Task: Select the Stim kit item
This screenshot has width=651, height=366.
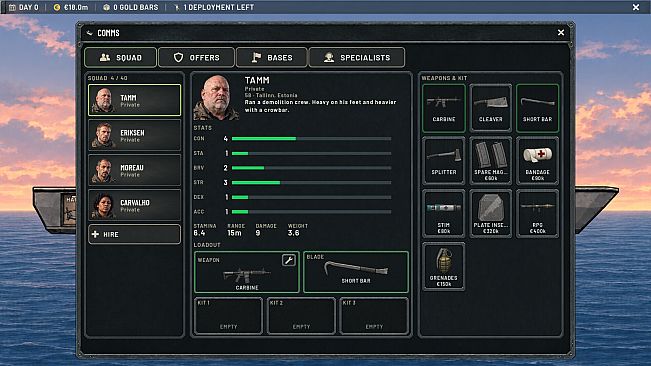Action: (x=444, y=214)
